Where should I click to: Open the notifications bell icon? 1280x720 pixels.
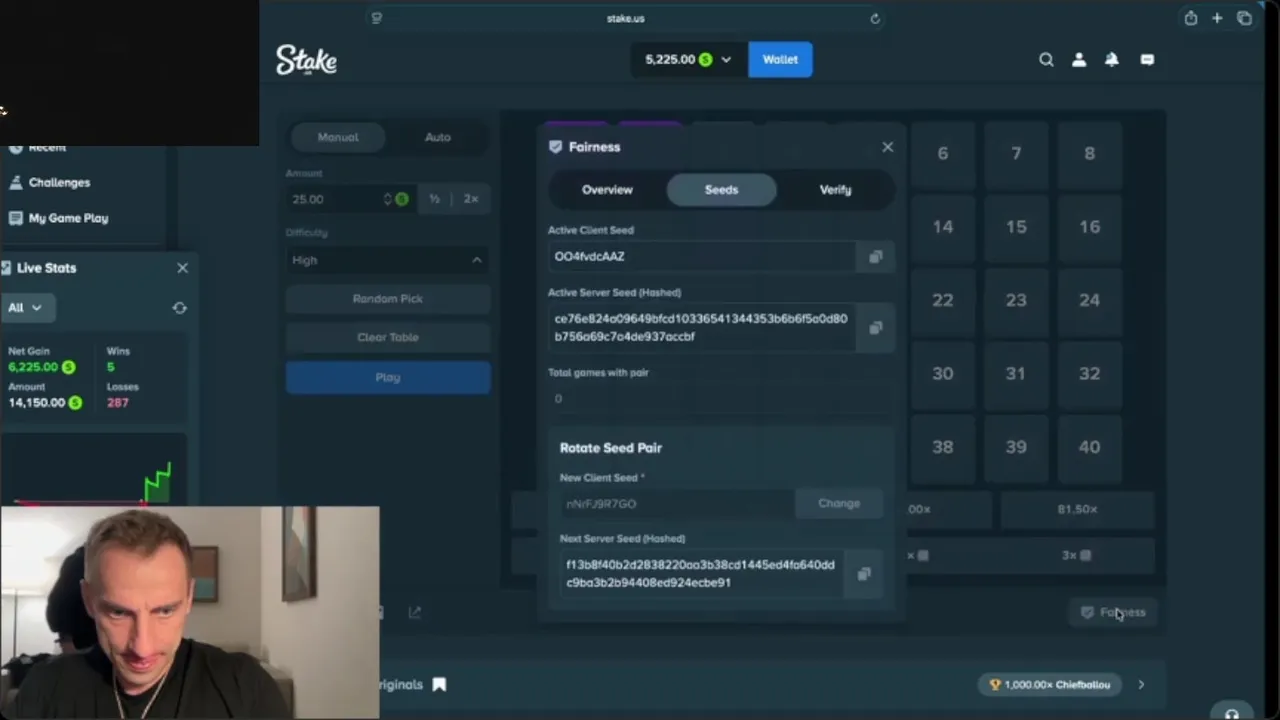pos(1112,60)
